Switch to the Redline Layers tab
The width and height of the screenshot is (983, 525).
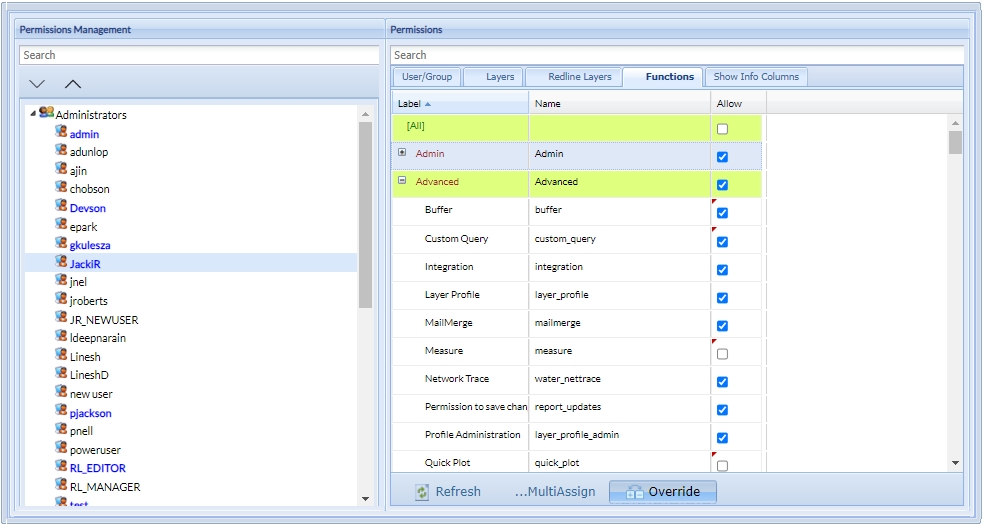tap(580, 77)
